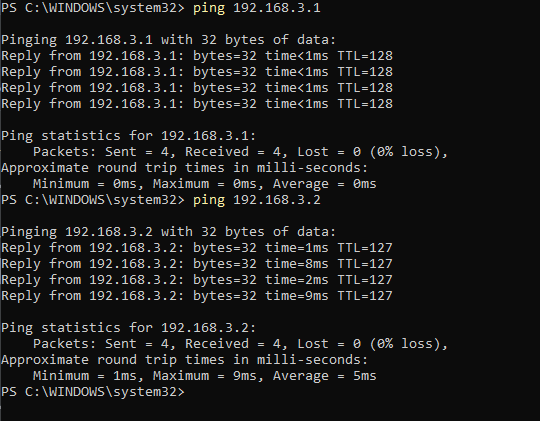The image size is (540, 421).
Task: Select 'Ping statistics for 192.168.3.2:' heading
Action: 128,328
